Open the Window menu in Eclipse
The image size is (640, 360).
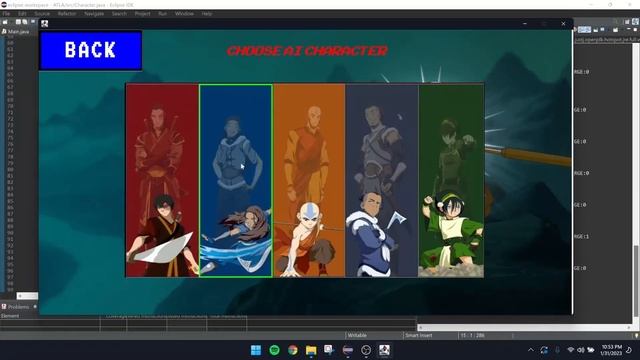184,13
